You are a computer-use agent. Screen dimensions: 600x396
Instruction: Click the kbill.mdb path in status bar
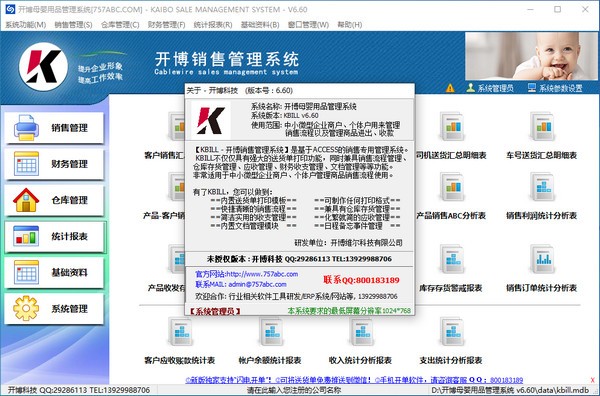(510, 390)
